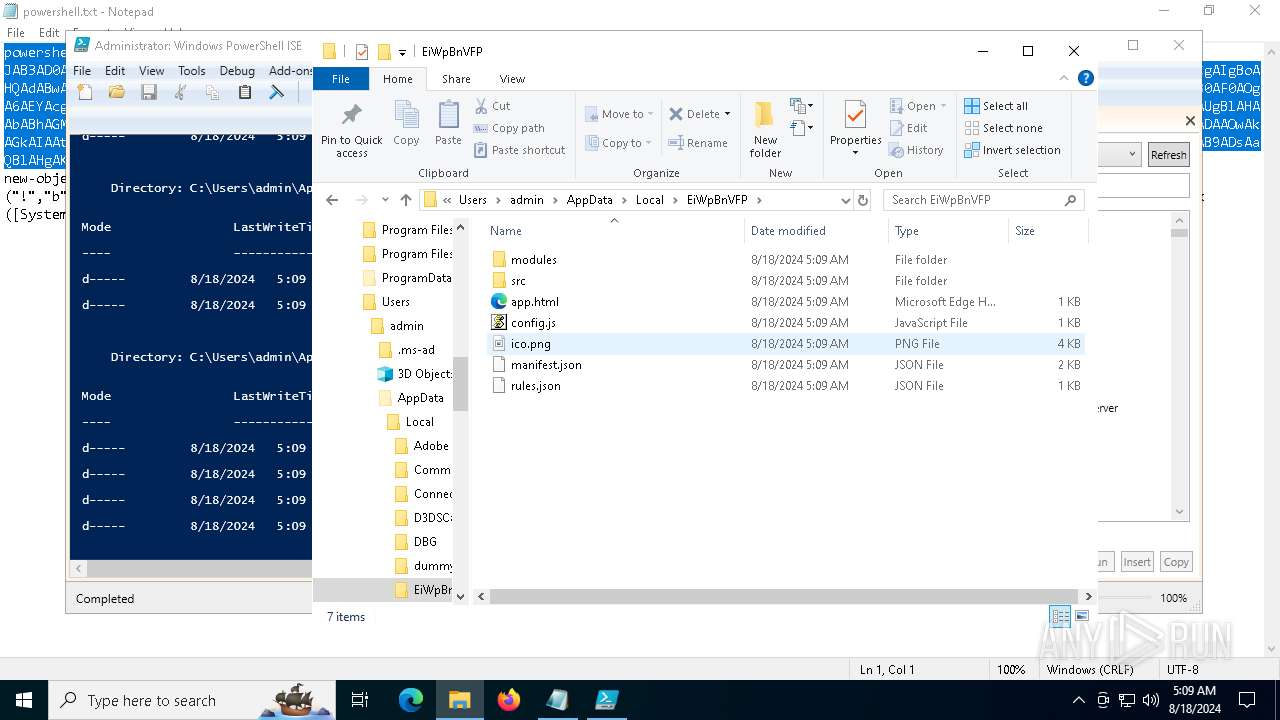
Task: Go up one folder level arrow
Action: click(x=405, y=200)
